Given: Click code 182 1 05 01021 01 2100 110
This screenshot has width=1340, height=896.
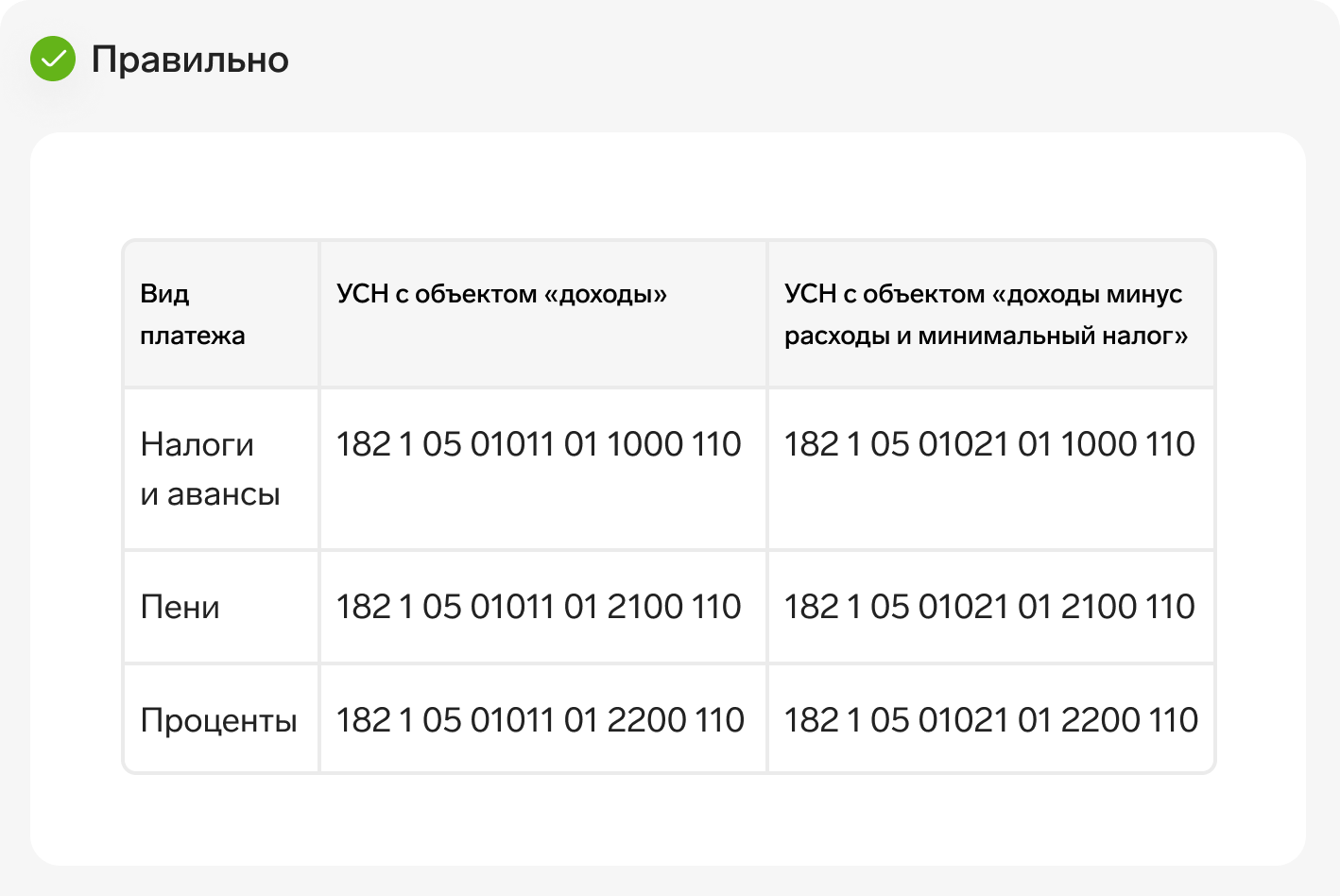Looking at the screenshot, I should [989, 607].
